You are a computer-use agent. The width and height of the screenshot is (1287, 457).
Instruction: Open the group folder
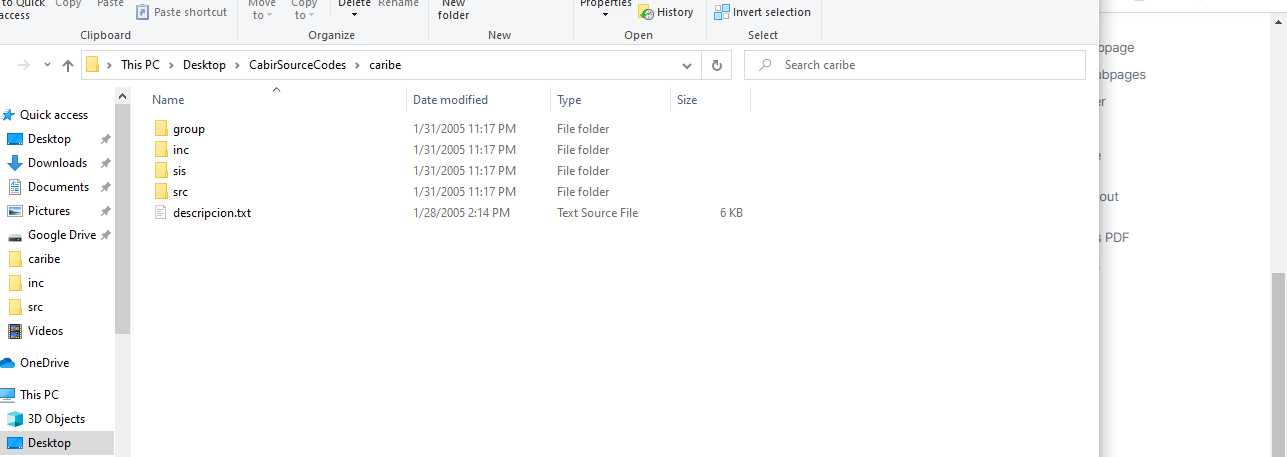[x=188, y=129]
